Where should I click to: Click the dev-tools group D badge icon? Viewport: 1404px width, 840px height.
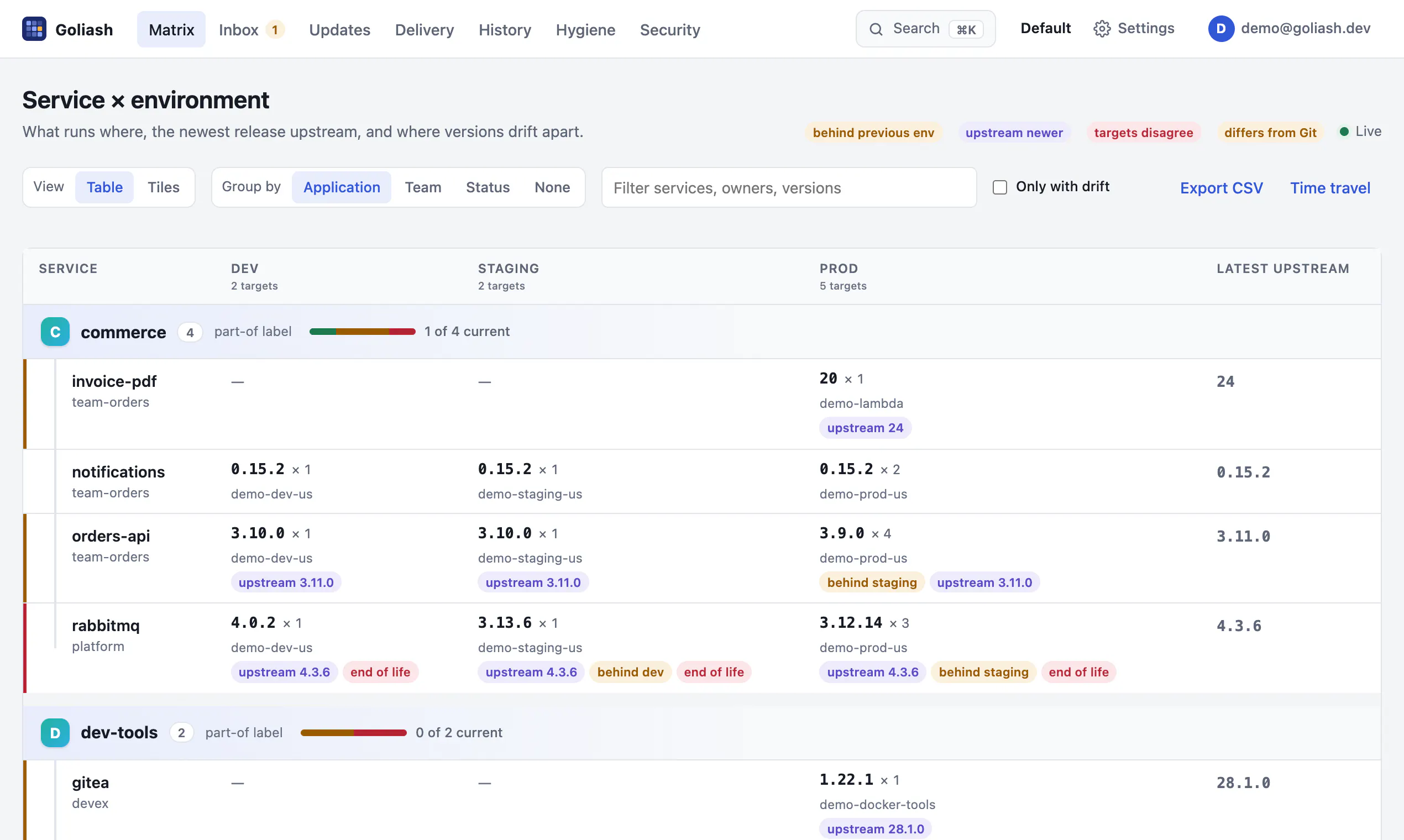[x=55, y=733]
